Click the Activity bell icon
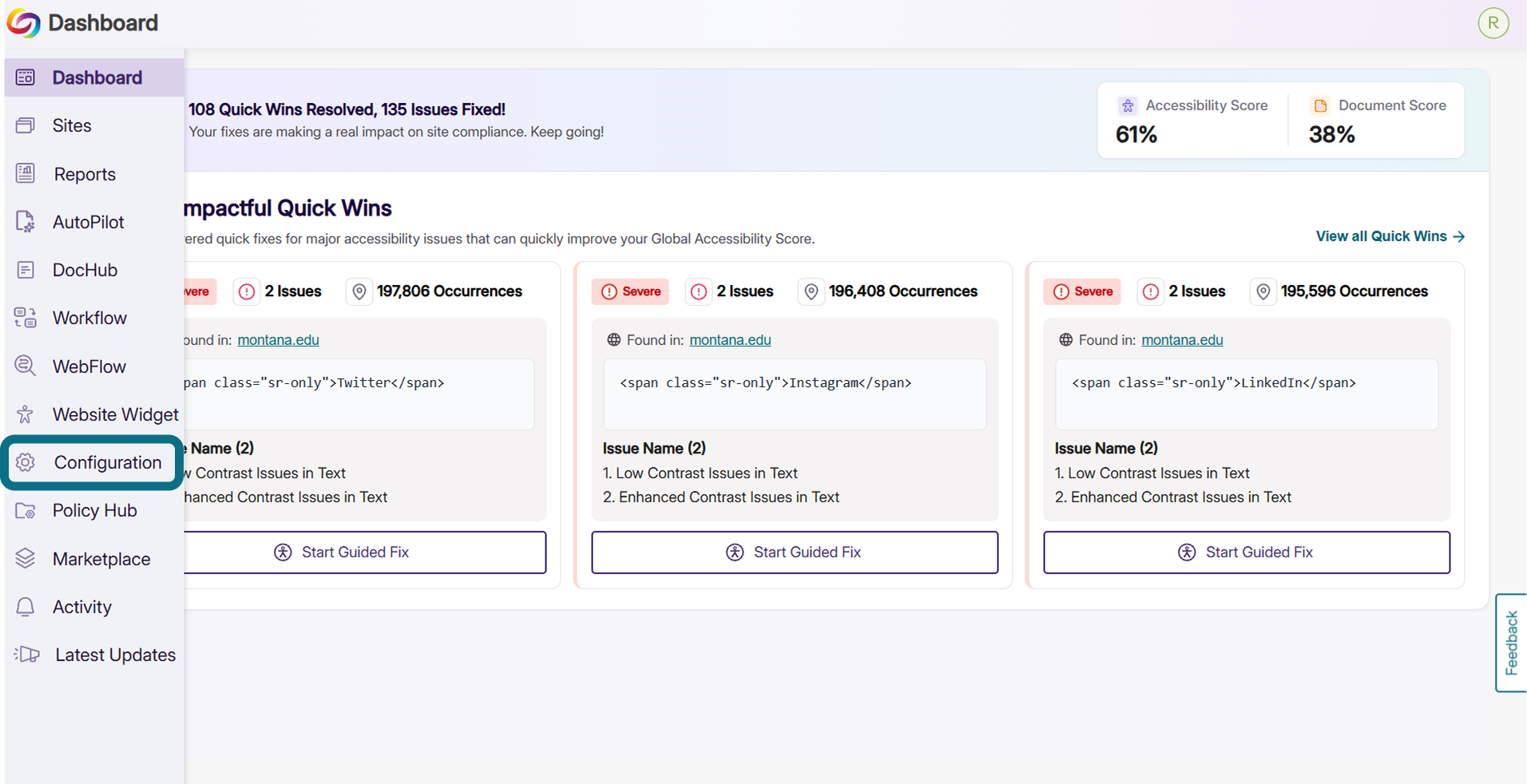Screen dimensions: 1527x784 click(x=26, y=607)
